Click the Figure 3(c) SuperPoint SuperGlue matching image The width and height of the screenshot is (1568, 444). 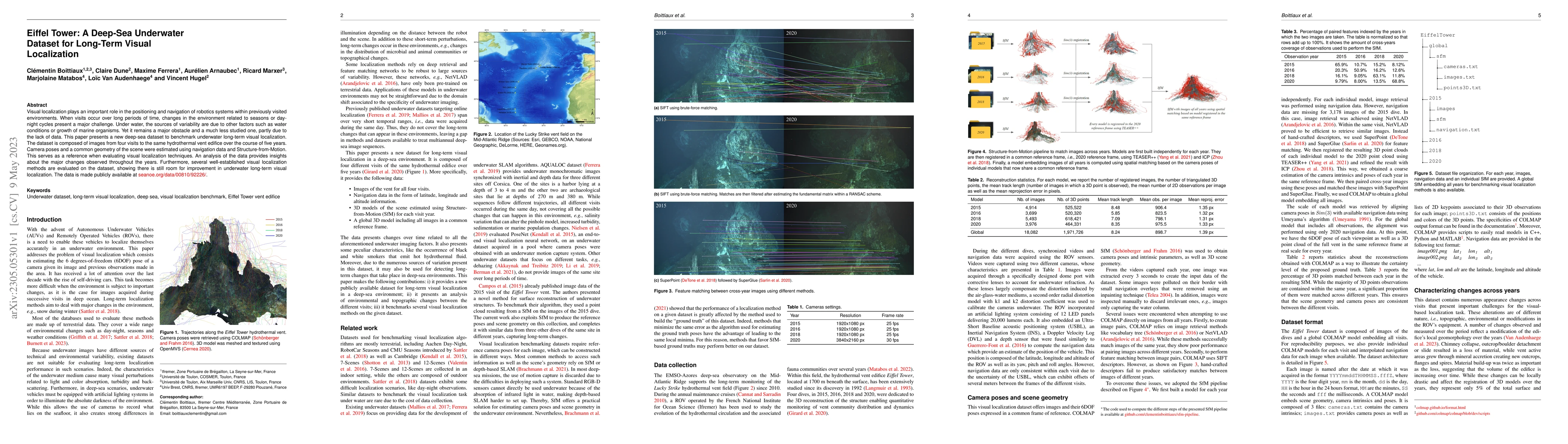784,238
